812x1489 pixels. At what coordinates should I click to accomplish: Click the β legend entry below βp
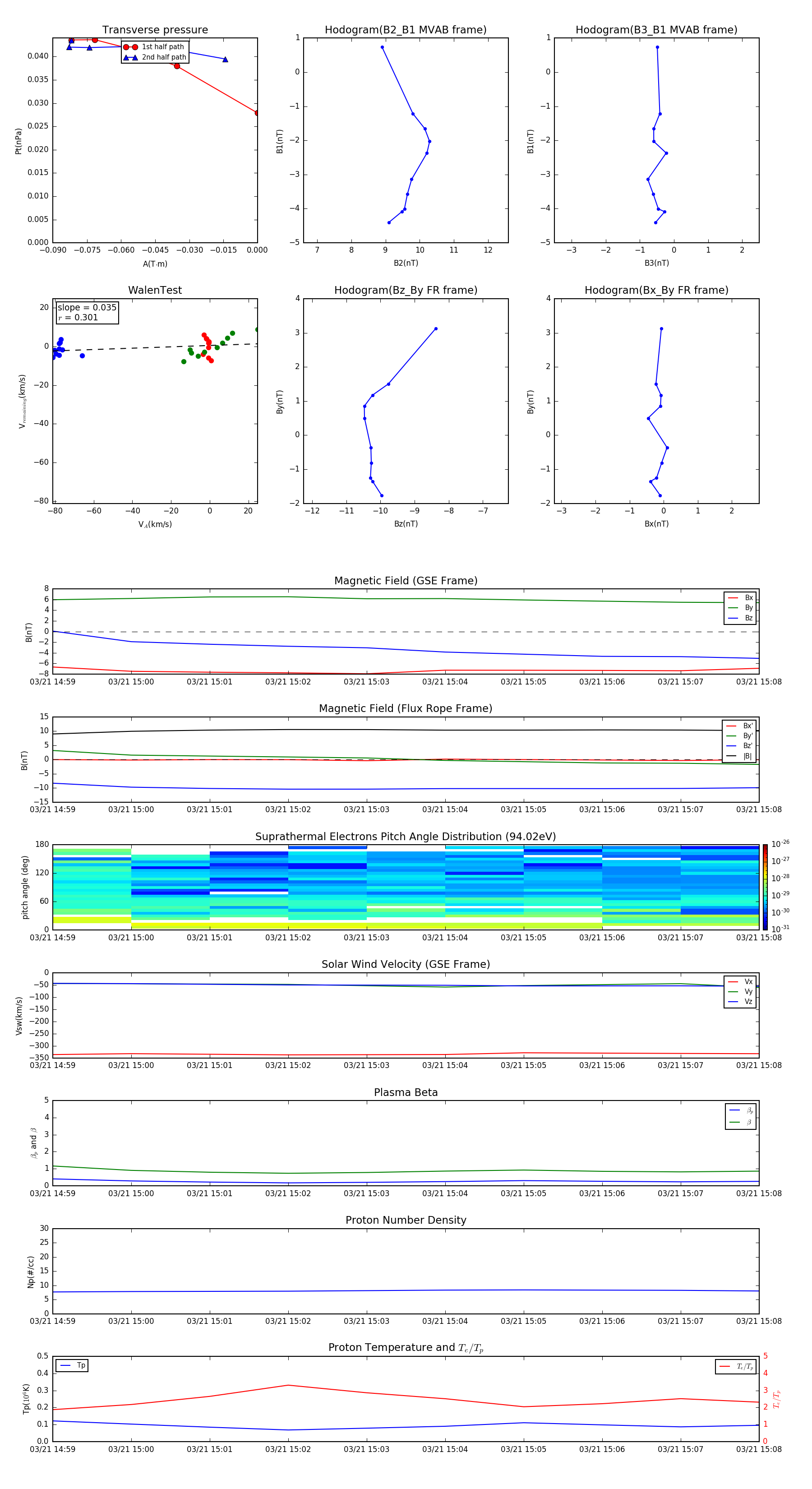coord(741,1122)
